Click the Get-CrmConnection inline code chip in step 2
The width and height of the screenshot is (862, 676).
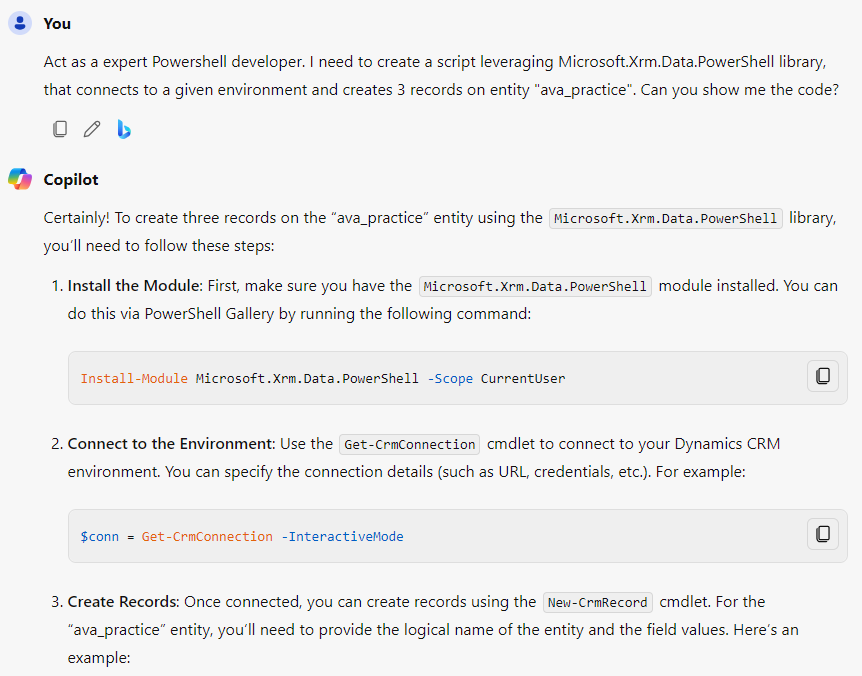[x=410, y=444]
